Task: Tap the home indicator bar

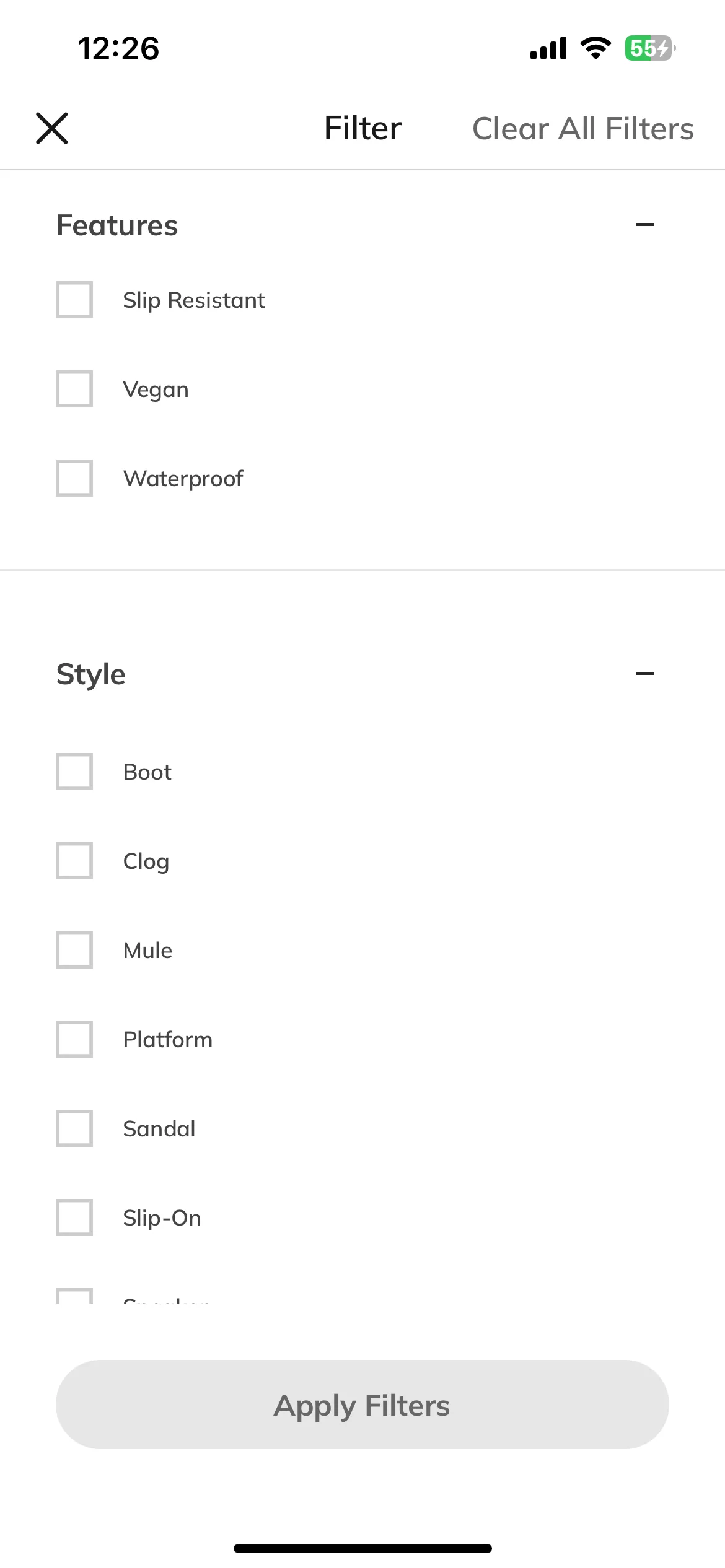Action: [x=362, y=1548]
